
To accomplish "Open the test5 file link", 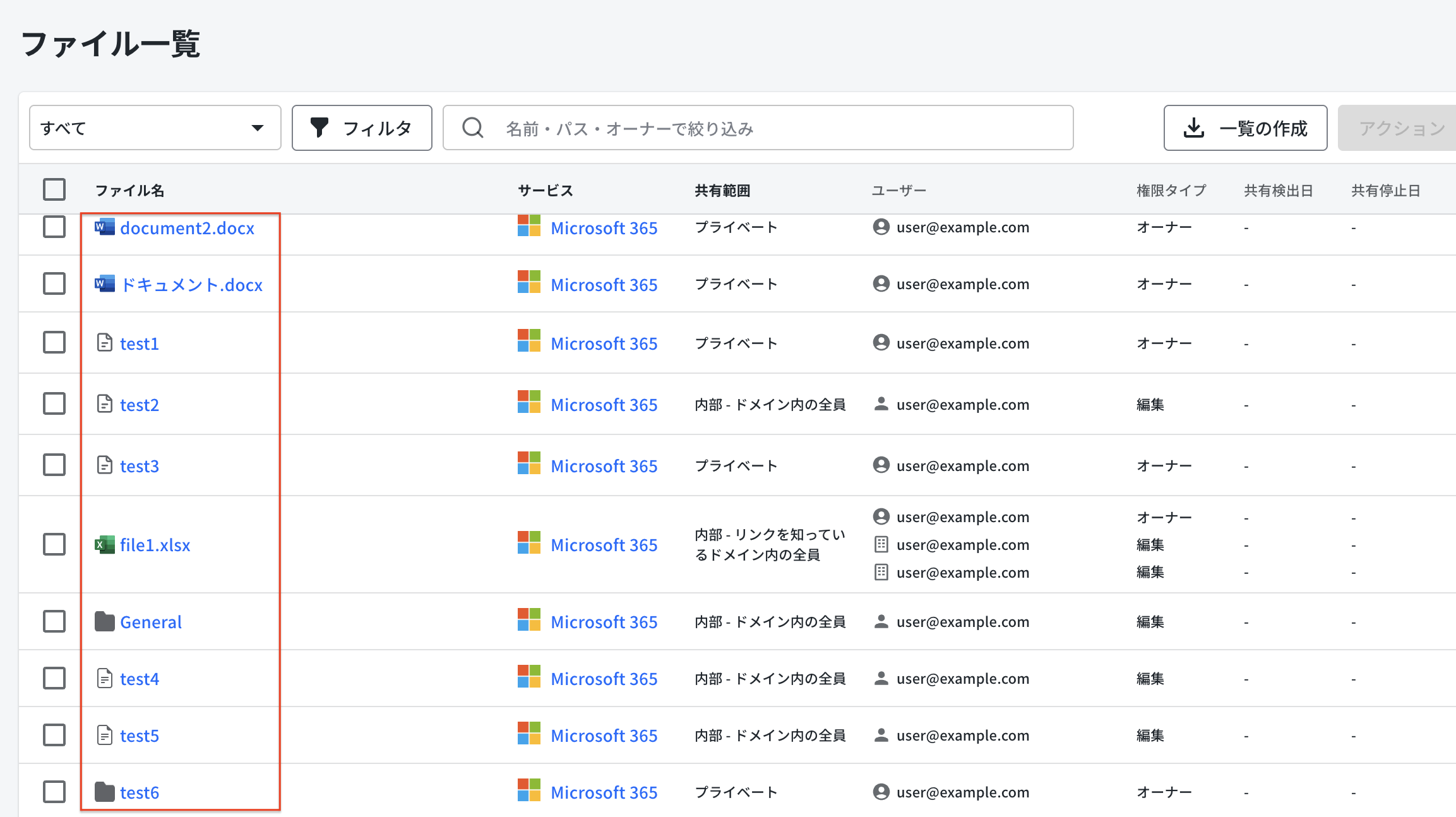I will click(140, 736).
